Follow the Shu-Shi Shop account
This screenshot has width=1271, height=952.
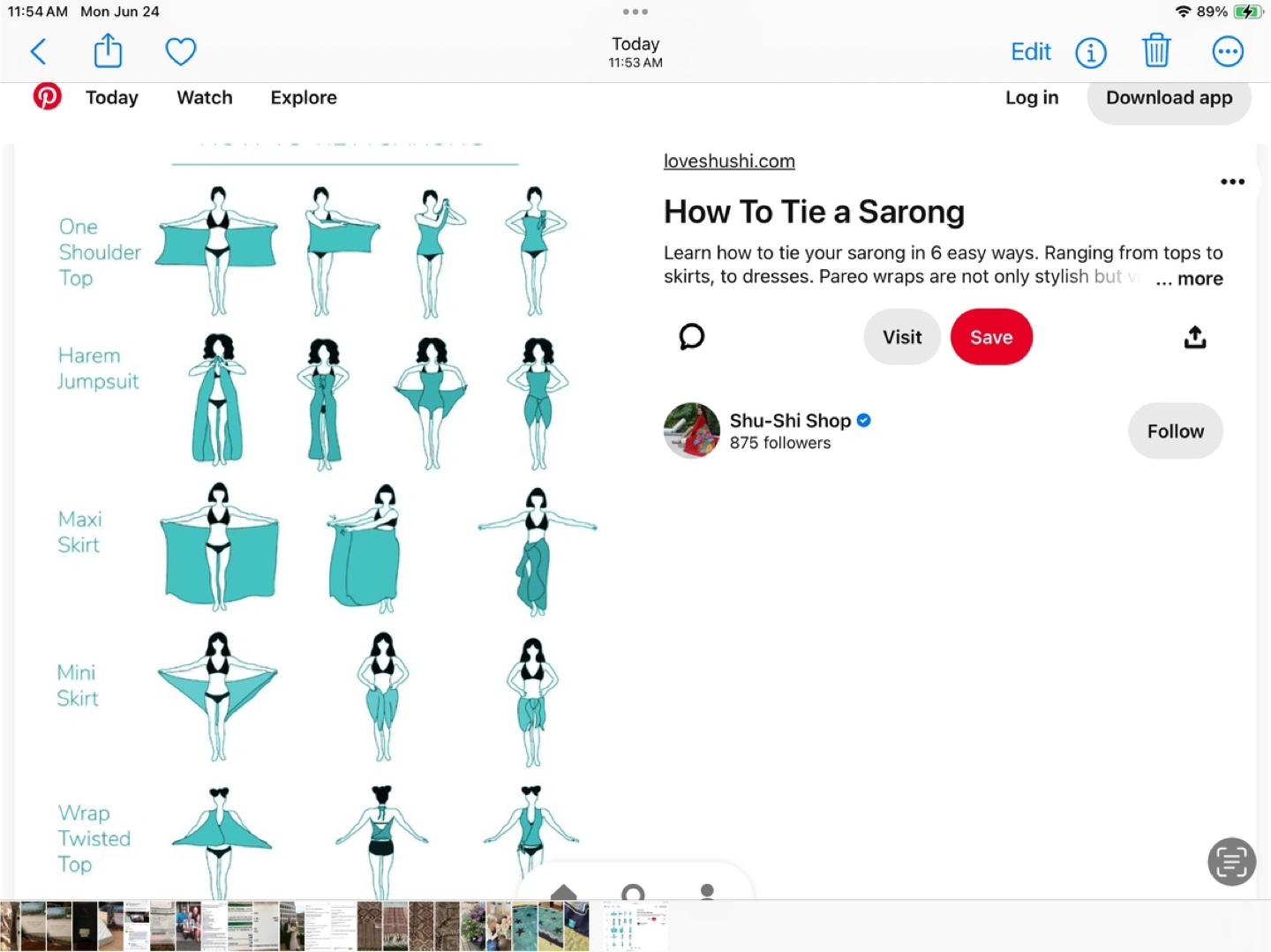(1175, 431)
